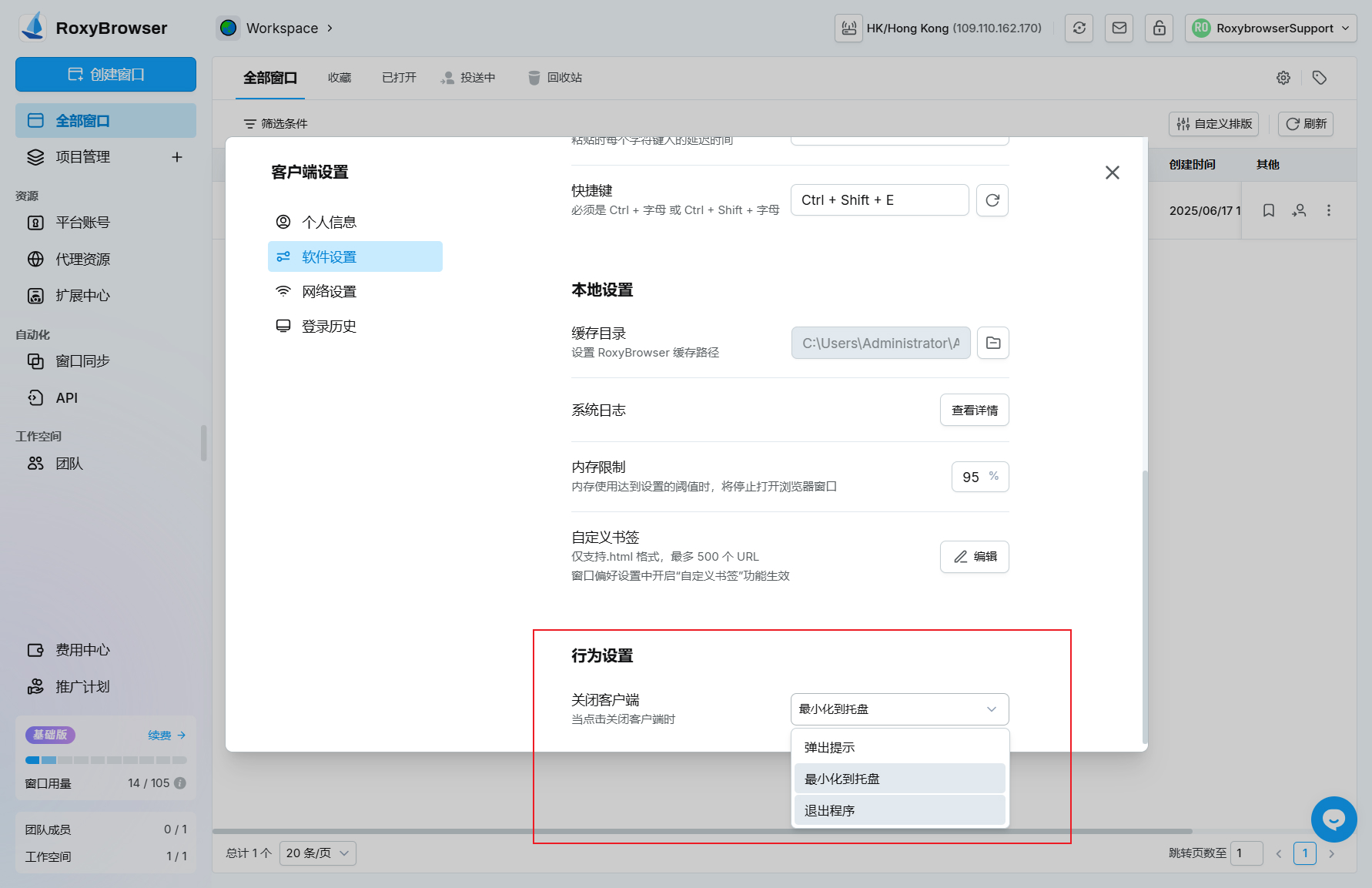Click the three-dot more options icon
This screenshot has width=1372, height=888.
point(1329,210)
